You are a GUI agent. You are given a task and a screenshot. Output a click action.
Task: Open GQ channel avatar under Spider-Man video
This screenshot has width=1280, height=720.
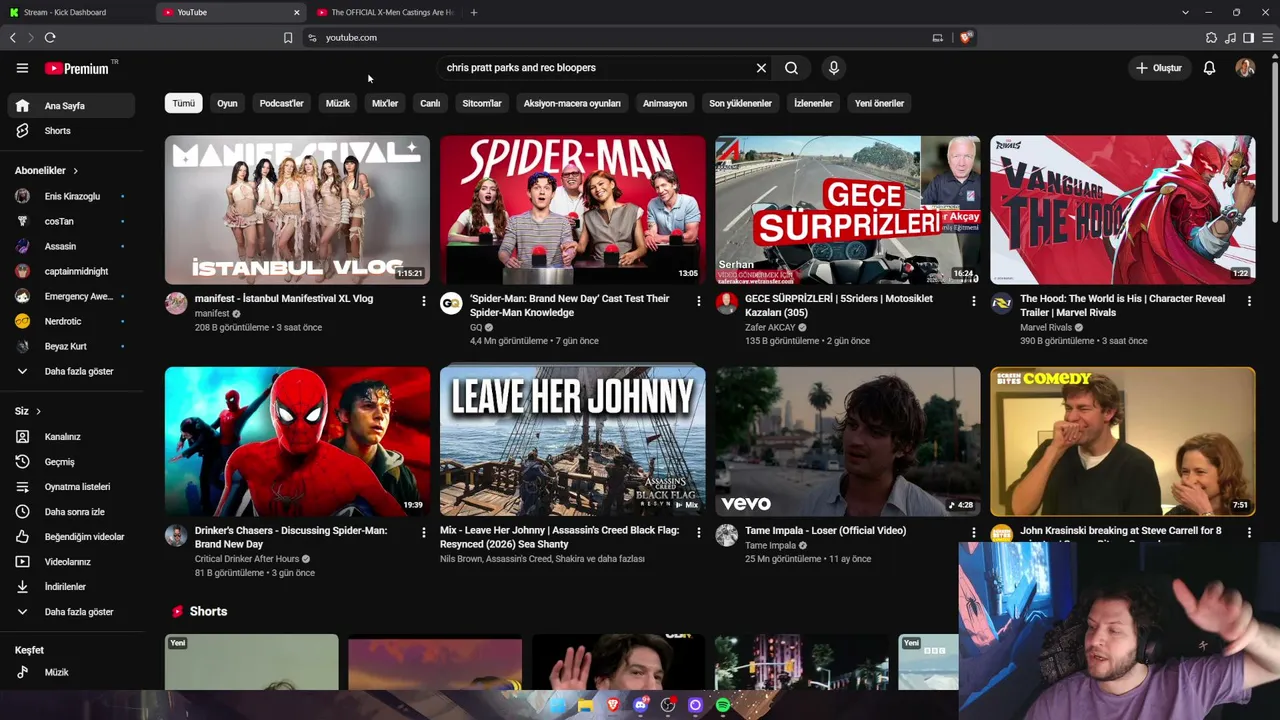(x=451, y=303)
